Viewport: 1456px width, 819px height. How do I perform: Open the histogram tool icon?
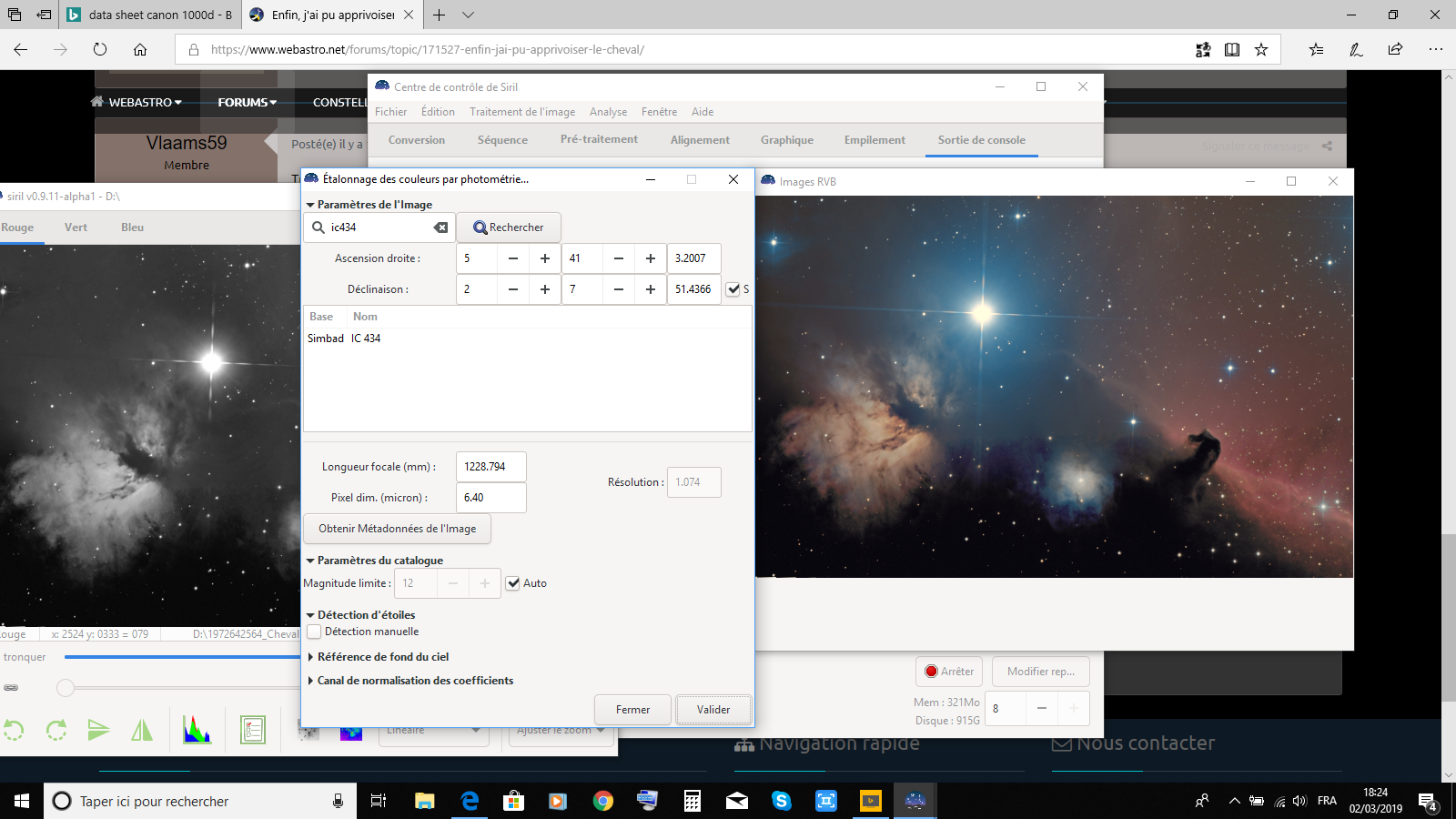pos(197,730)
